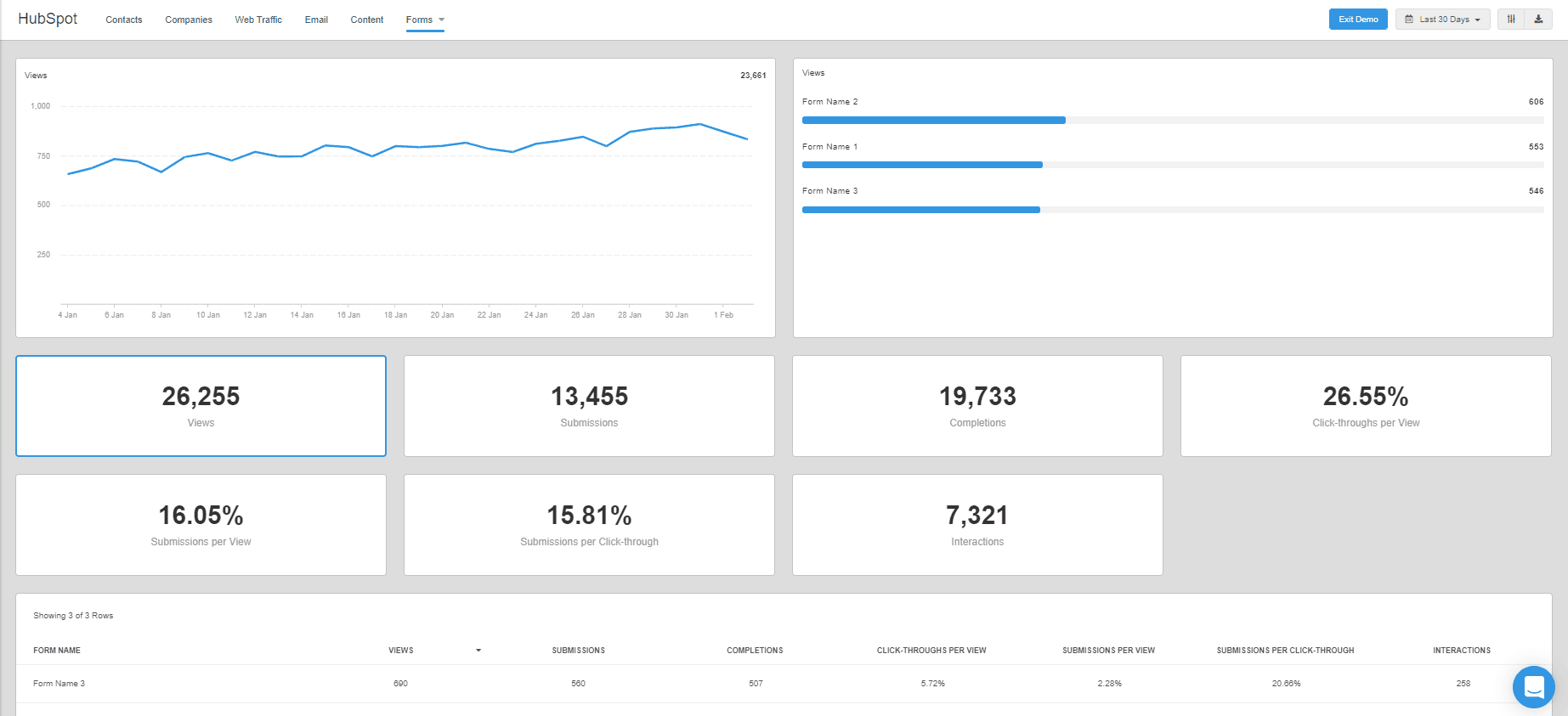Click the calendar icon in date range
This screenshot has width=1568, height=716.
[1409, 20]
